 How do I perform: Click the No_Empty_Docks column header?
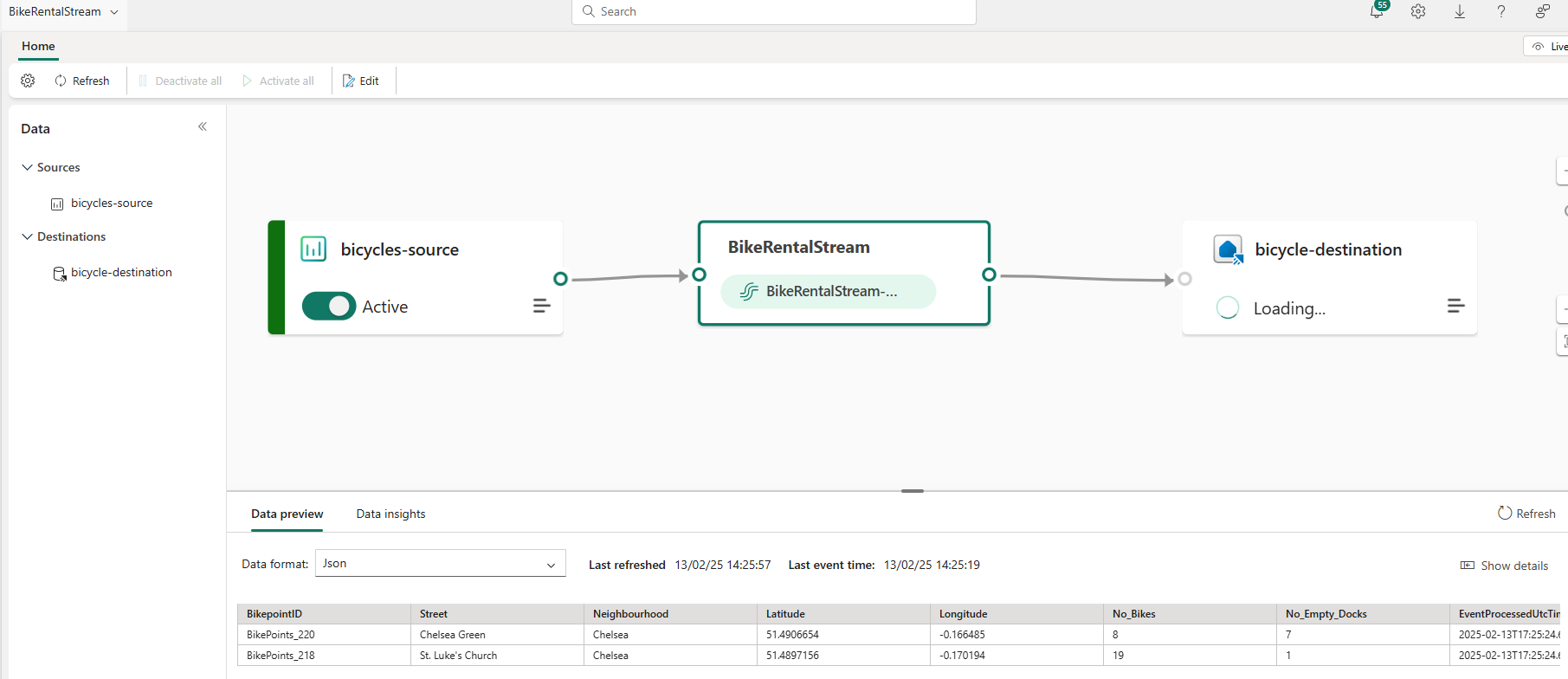[x=1363, y=614]
